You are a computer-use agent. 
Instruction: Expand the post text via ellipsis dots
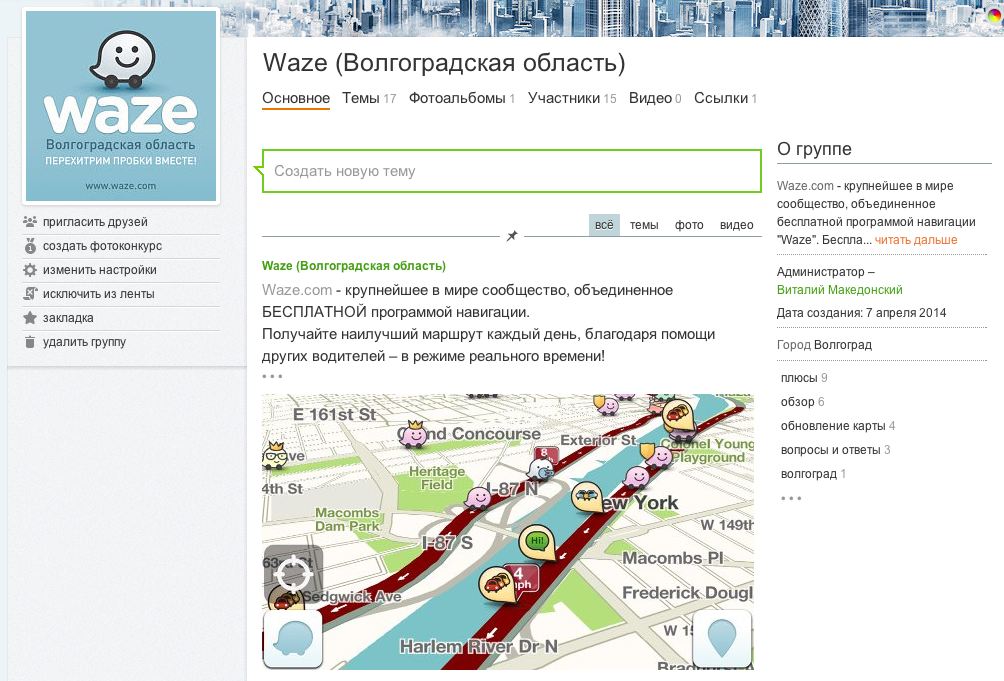272,377
